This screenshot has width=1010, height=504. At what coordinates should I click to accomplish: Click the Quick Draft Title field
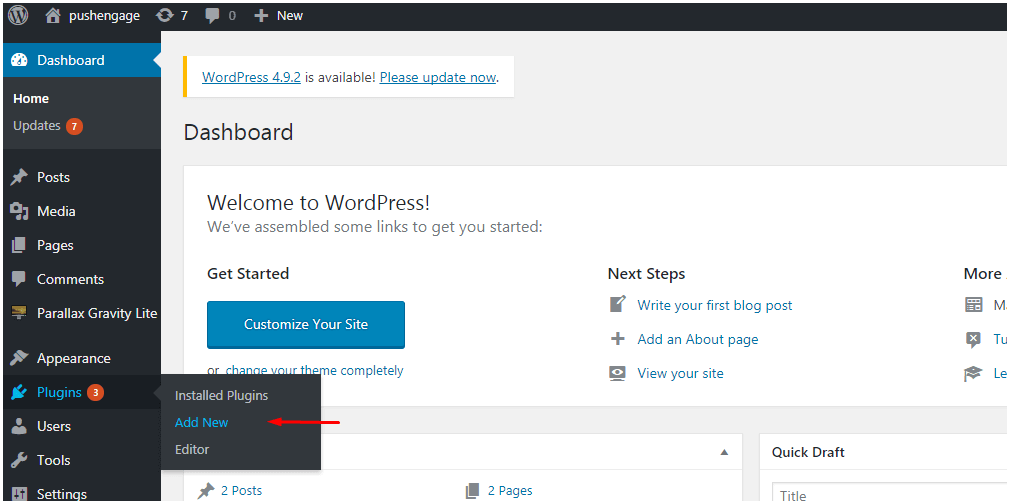coord(890,493)
